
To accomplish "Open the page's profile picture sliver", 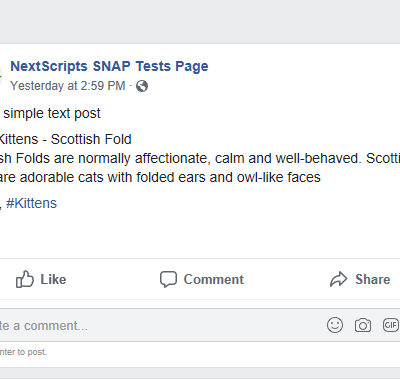I will click(1, 76).
